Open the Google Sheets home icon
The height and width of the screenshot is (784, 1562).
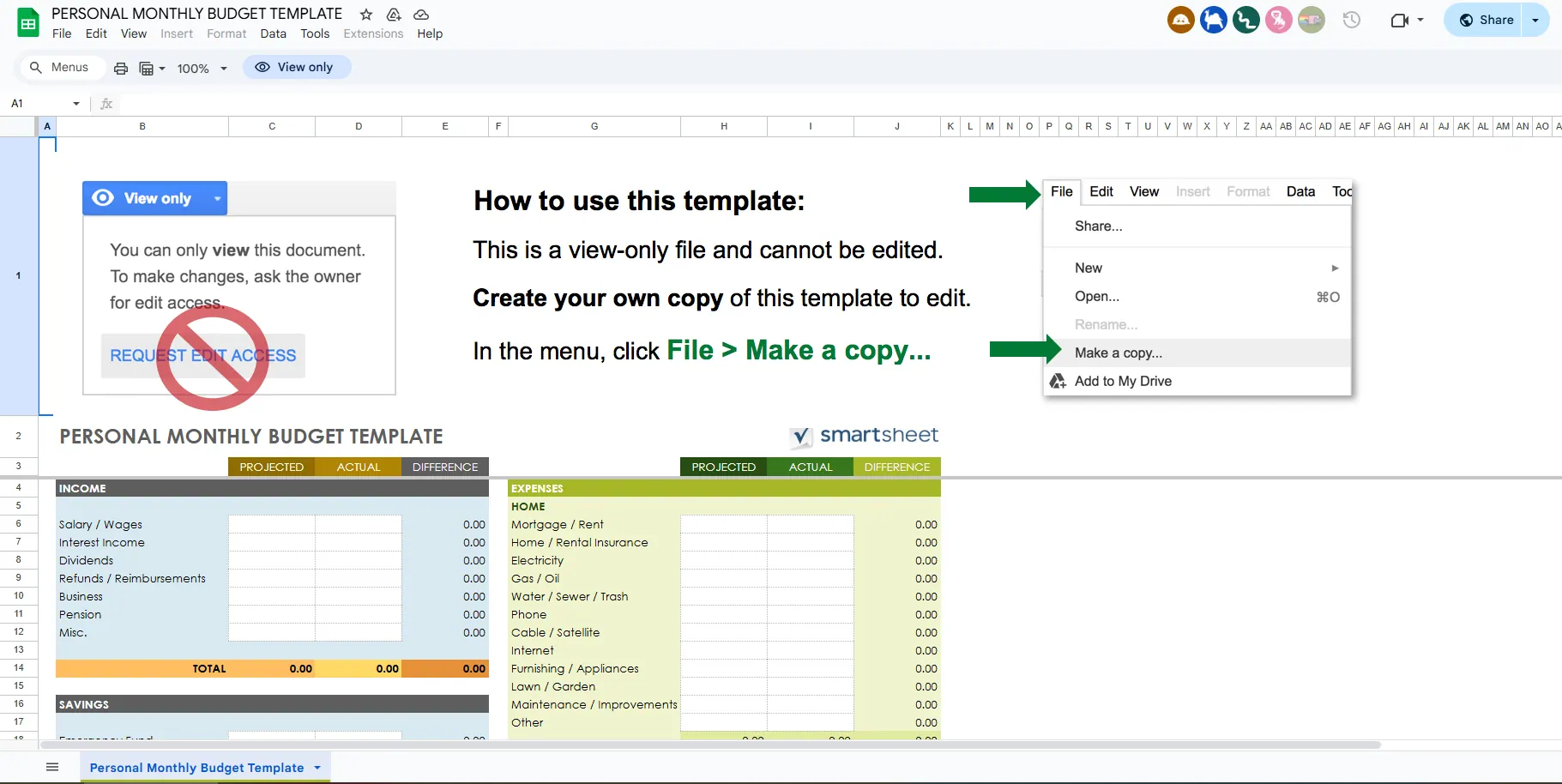pyautogui.click(x=28, y=23)
